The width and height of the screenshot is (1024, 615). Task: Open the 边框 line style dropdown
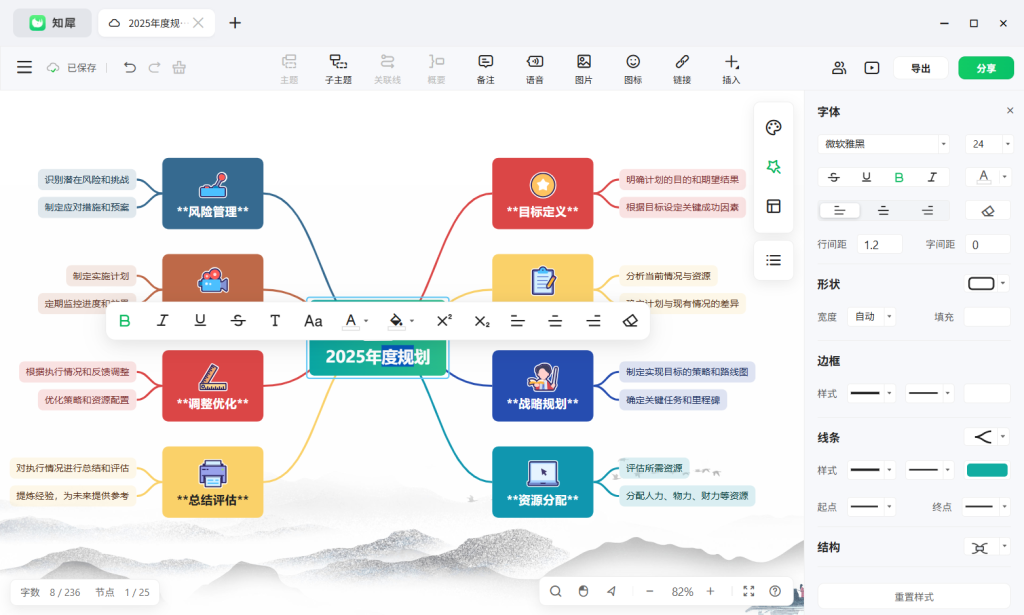pos(871,393)
